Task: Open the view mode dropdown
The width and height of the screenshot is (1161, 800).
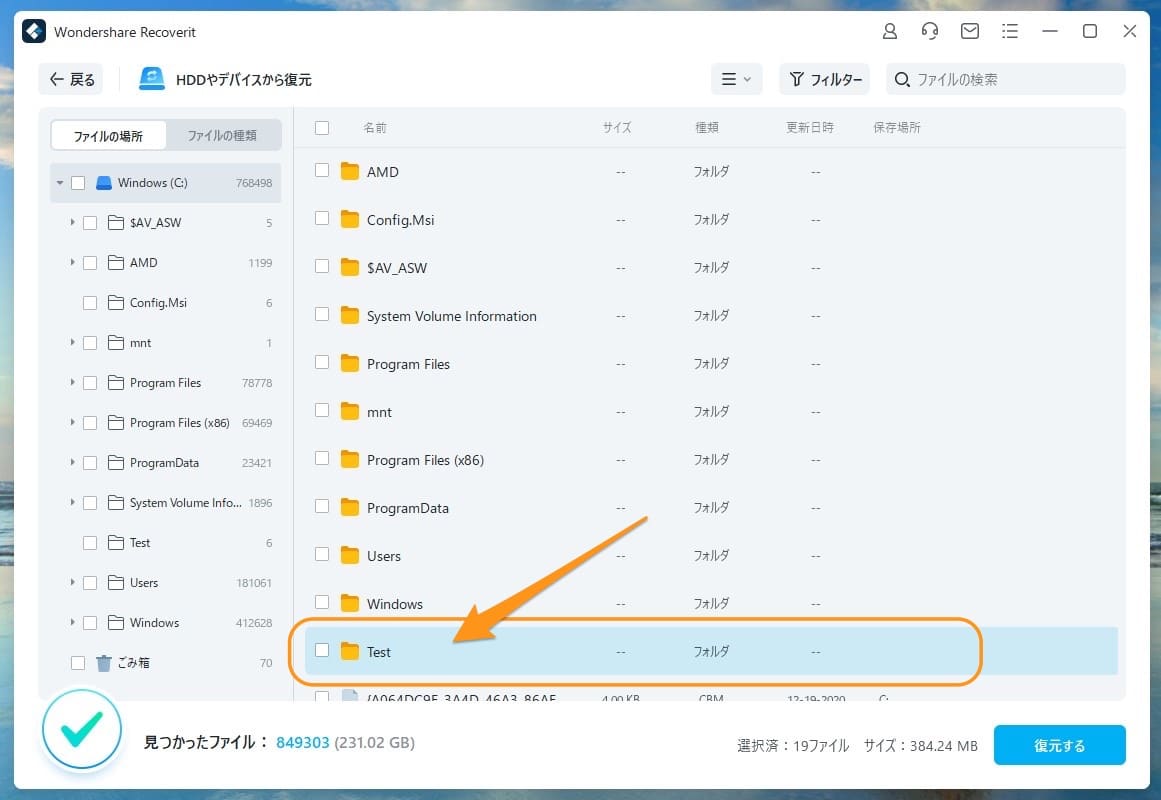Action: 736,79
